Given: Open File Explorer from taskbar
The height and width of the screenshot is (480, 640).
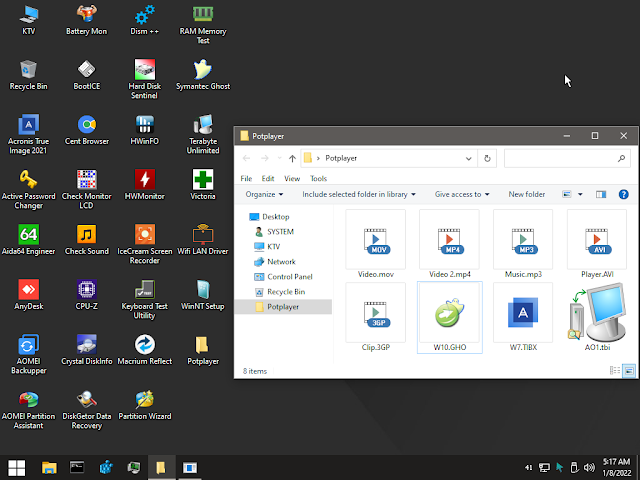Looking at the screenshot, I should coord(49,468).
